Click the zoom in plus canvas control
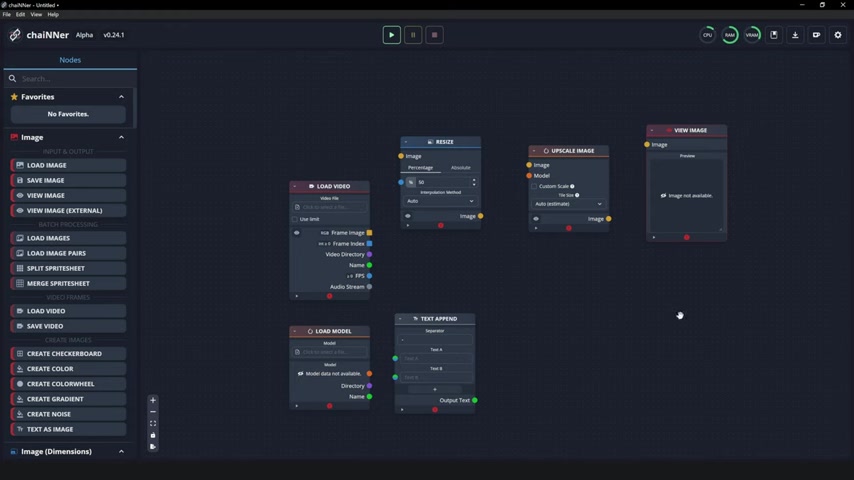Image resolution: width=854 pixels, height=480 pixels. [153, 400]
